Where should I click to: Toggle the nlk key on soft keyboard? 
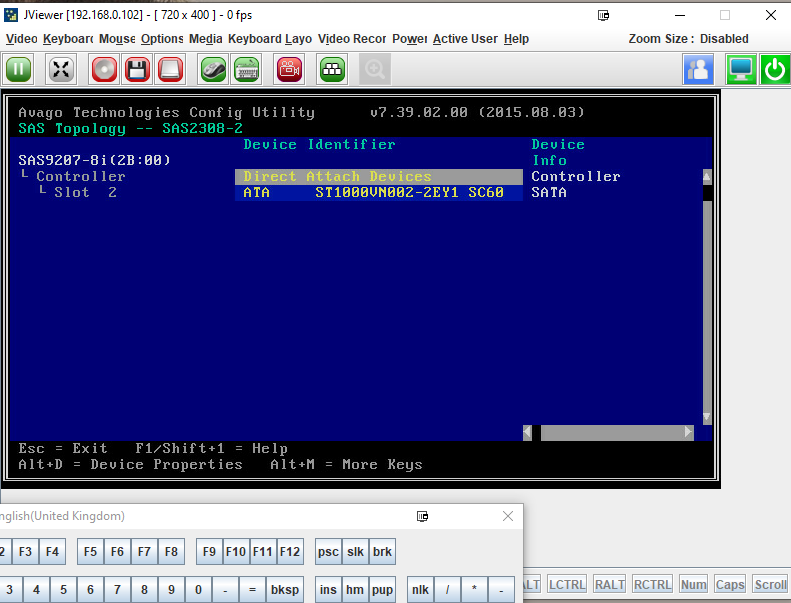[x=420, y=589]
